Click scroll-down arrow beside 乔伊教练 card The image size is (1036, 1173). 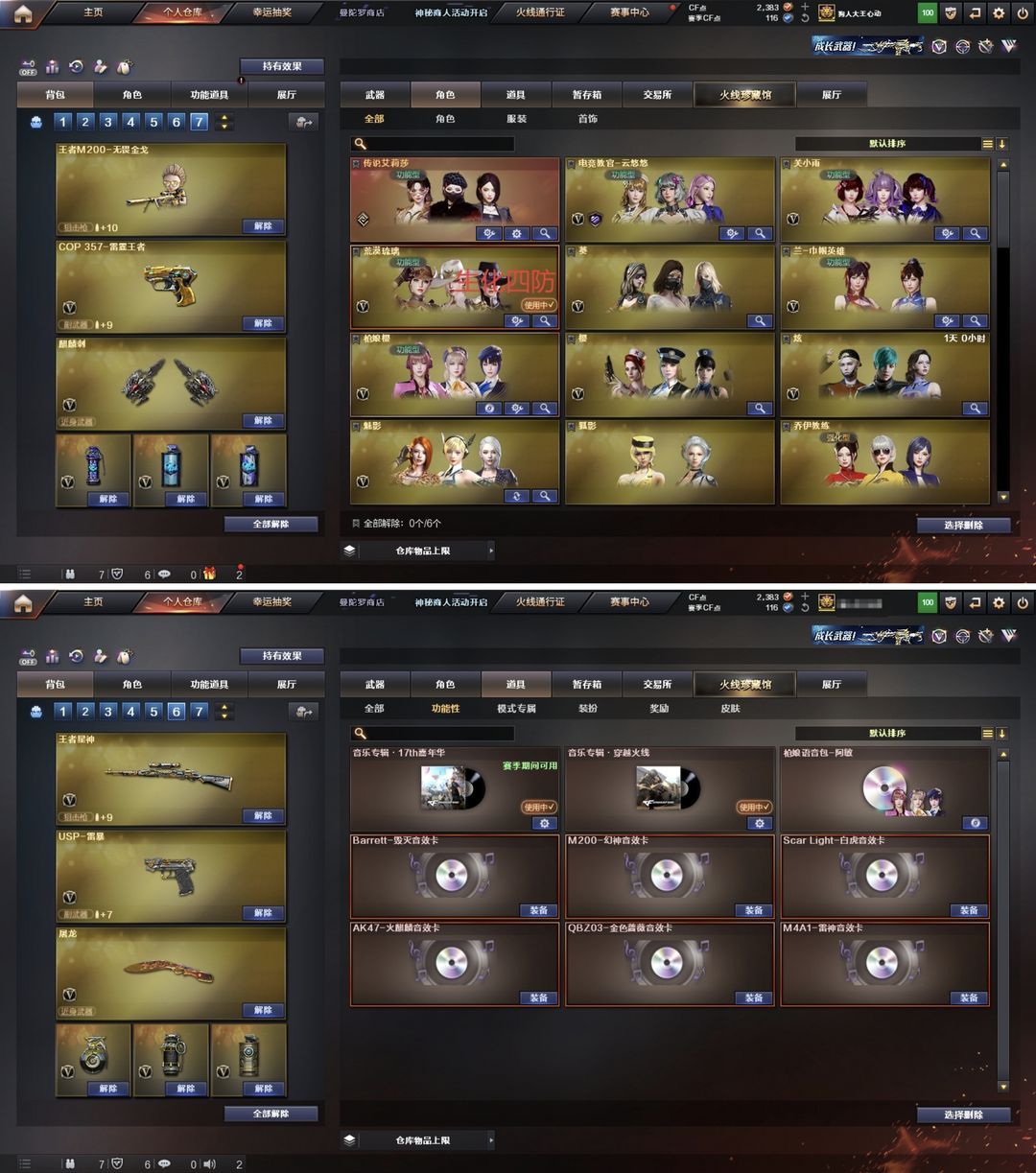pos(1003,497)
